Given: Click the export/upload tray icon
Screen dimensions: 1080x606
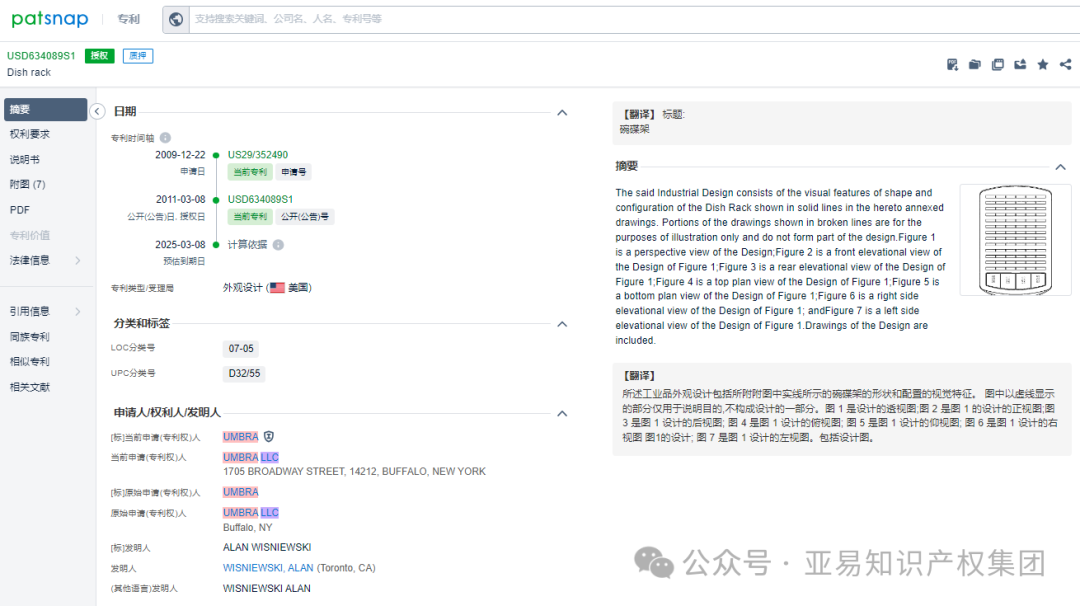Looking at the screenshot, I should click(x=1020, y=65).
